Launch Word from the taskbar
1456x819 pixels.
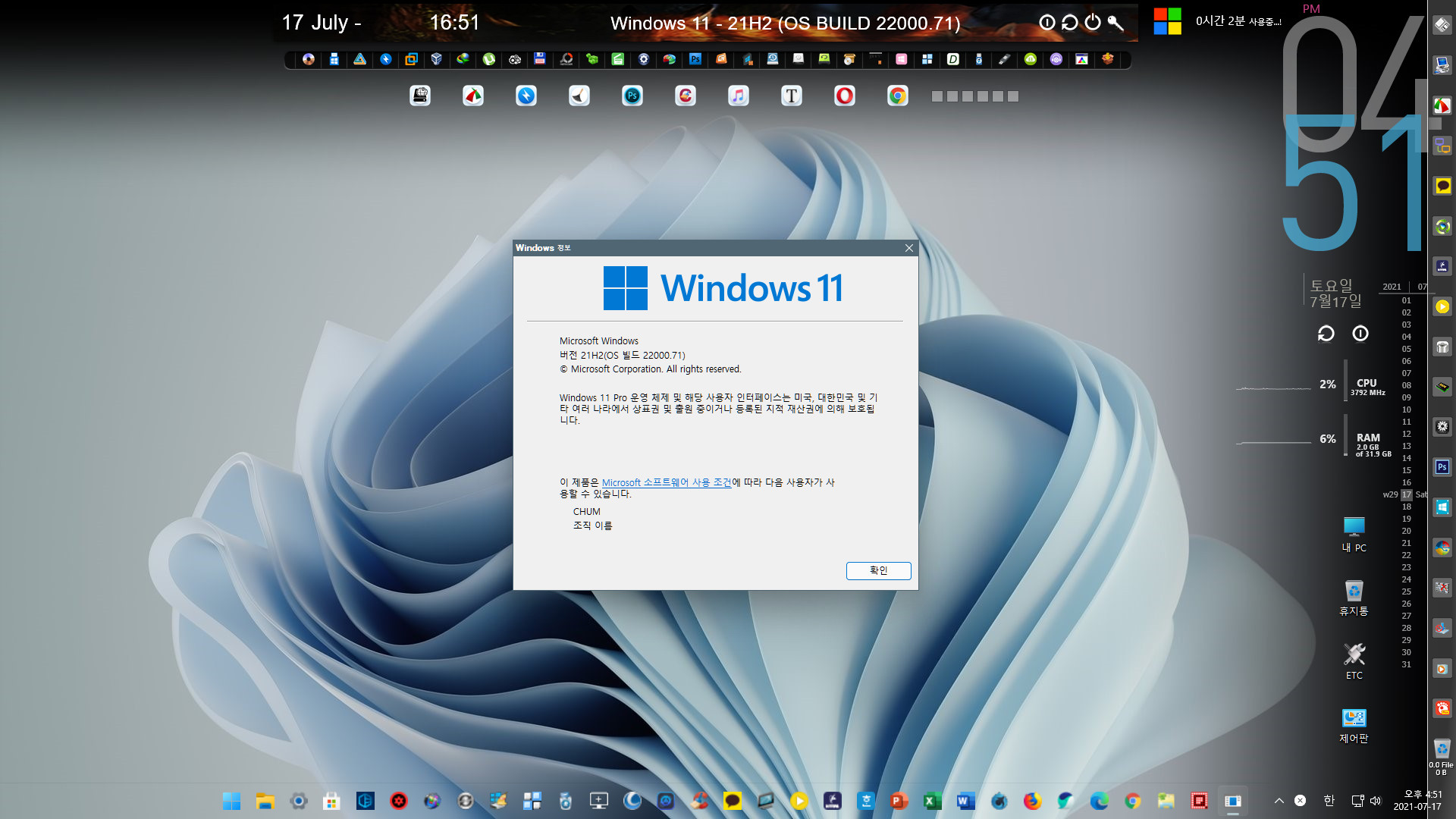tap(965, 801)
